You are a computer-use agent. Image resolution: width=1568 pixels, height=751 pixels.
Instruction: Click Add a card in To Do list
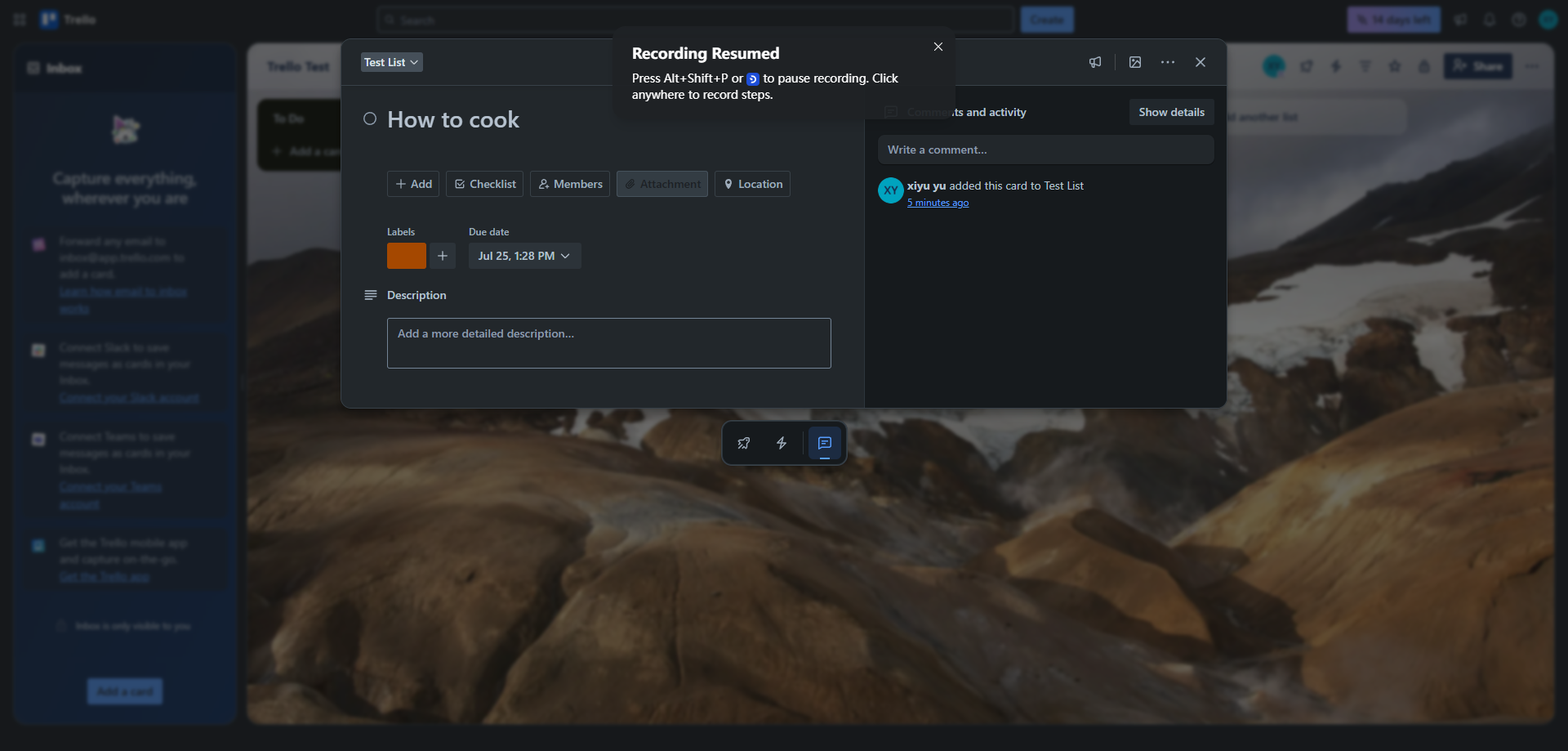[x=306, y=151]
